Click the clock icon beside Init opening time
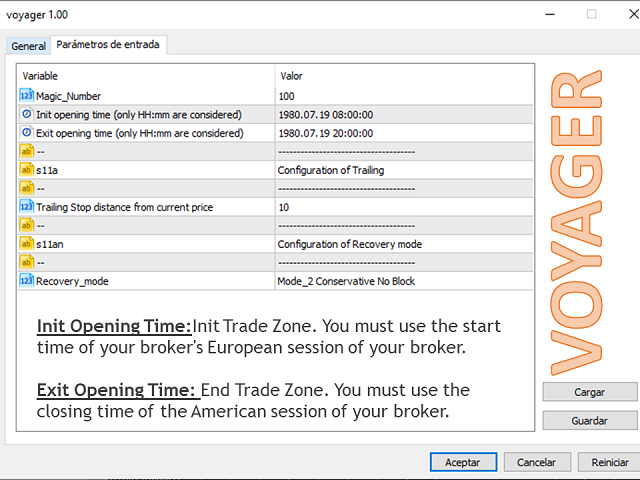The image size is (640, 480). (x=27, y=114)
